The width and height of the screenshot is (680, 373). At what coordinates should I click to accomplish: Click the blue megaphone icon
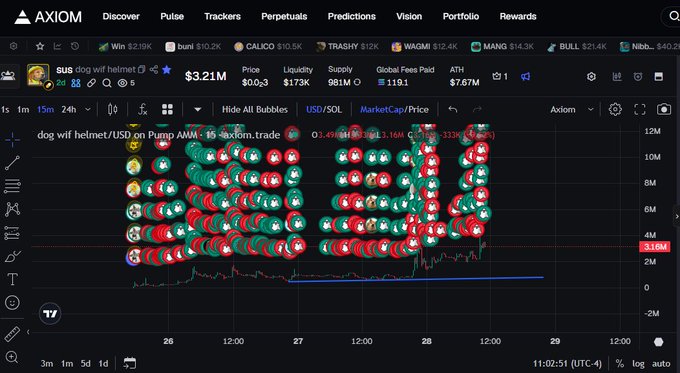point(526,76)
